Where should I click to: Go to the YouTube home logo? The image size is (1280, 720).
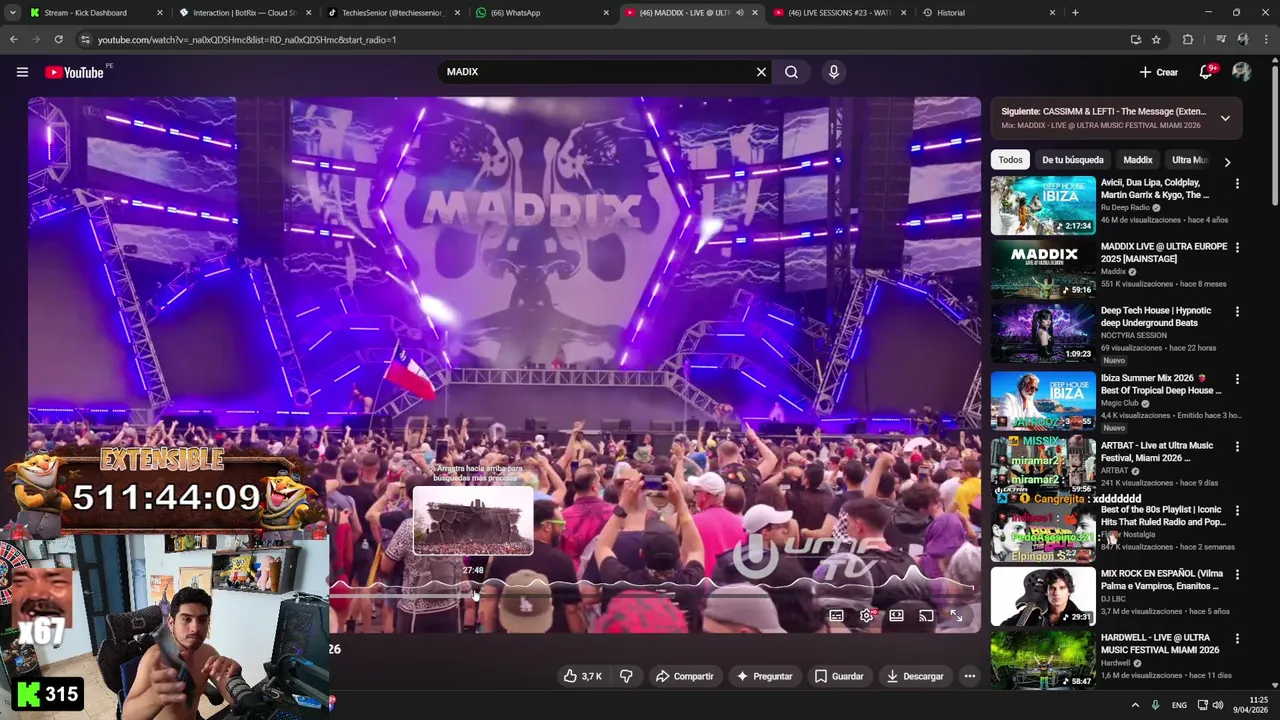[75, 72]
